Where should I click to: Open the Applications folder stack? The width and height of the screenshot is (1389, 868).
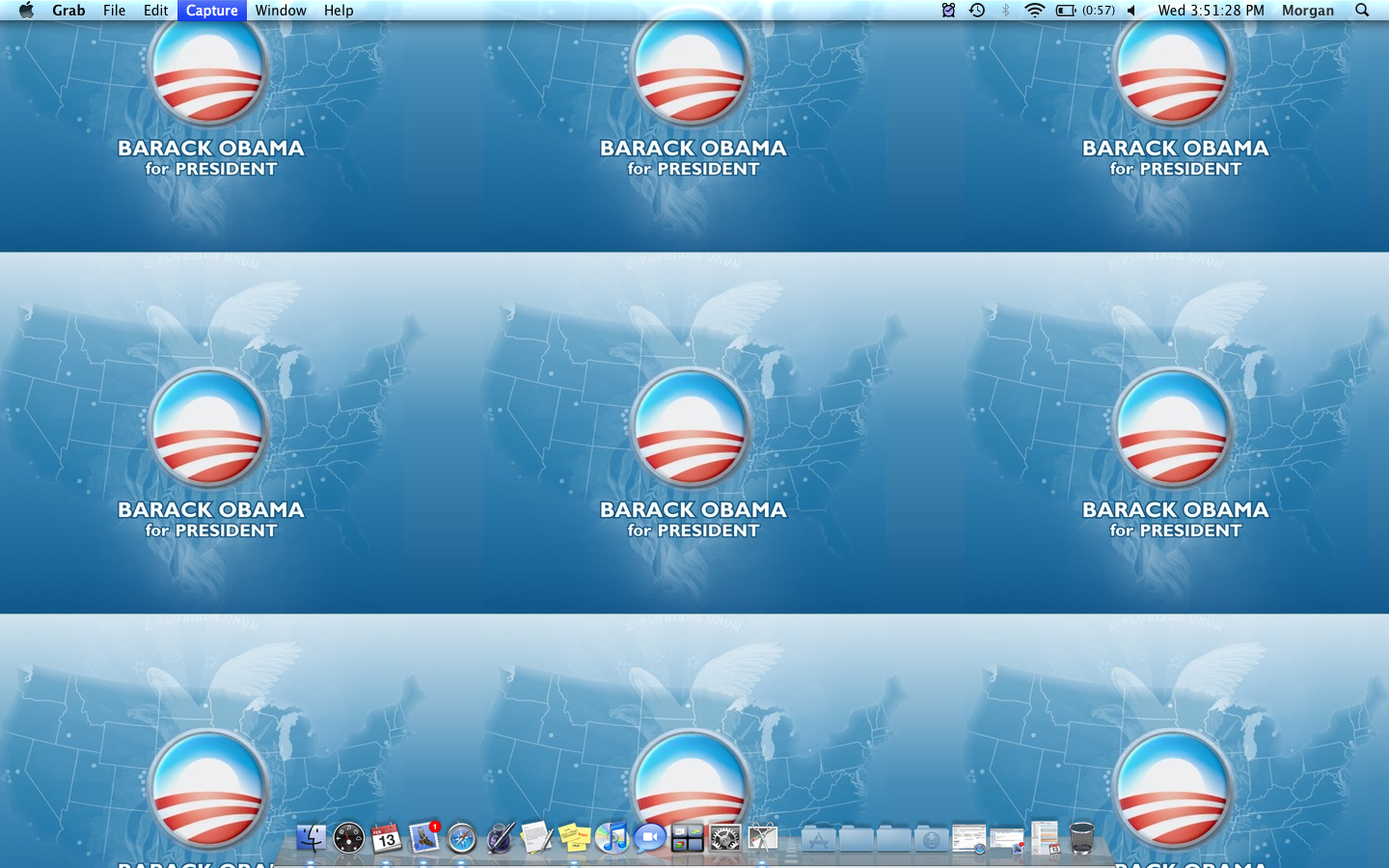click(818, 838)
